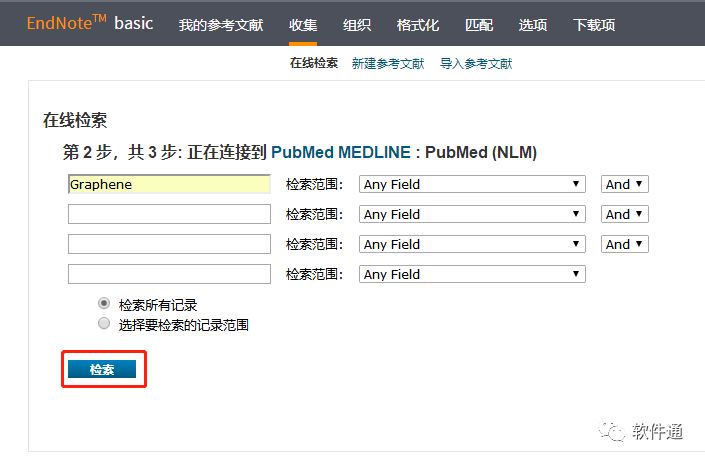
Task: Focus the third empty search field
Action: coord(170,244)
